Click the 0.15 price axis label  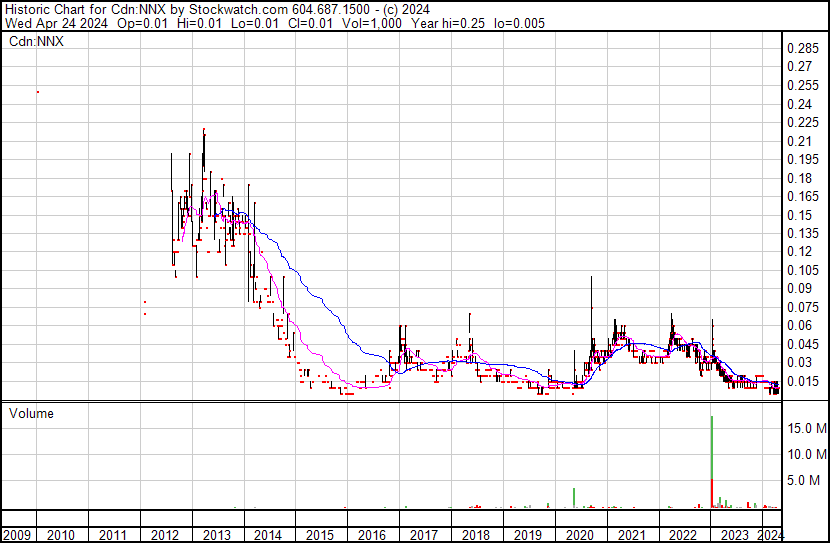click(800, 215)
